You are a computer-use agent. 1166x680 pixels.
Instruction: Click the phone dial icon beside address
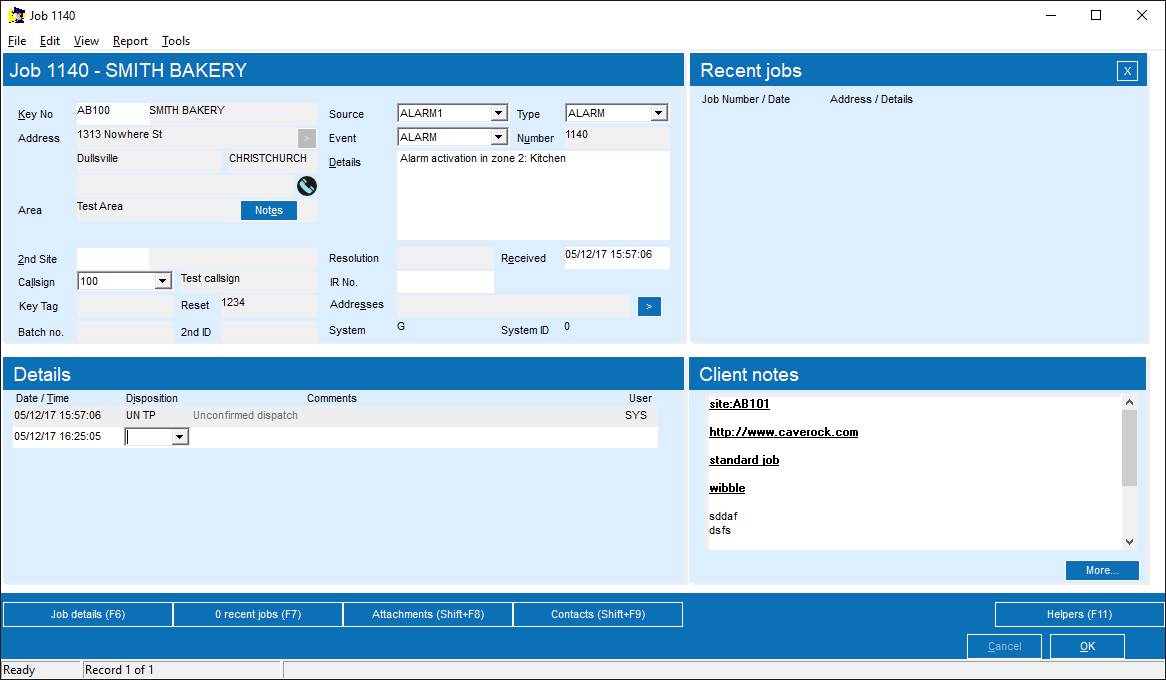click(306, 185)
